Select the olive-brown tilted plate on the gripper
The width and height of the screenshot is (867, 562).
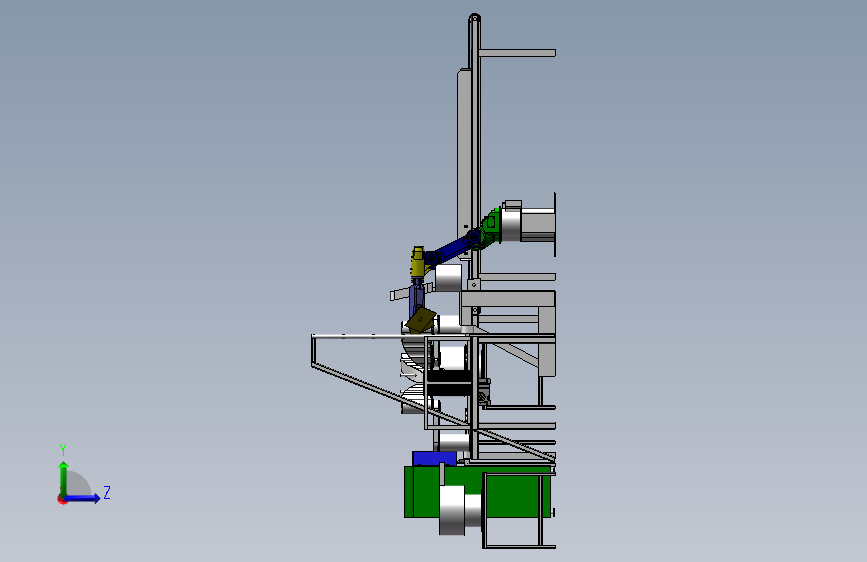tap(421, 321)
